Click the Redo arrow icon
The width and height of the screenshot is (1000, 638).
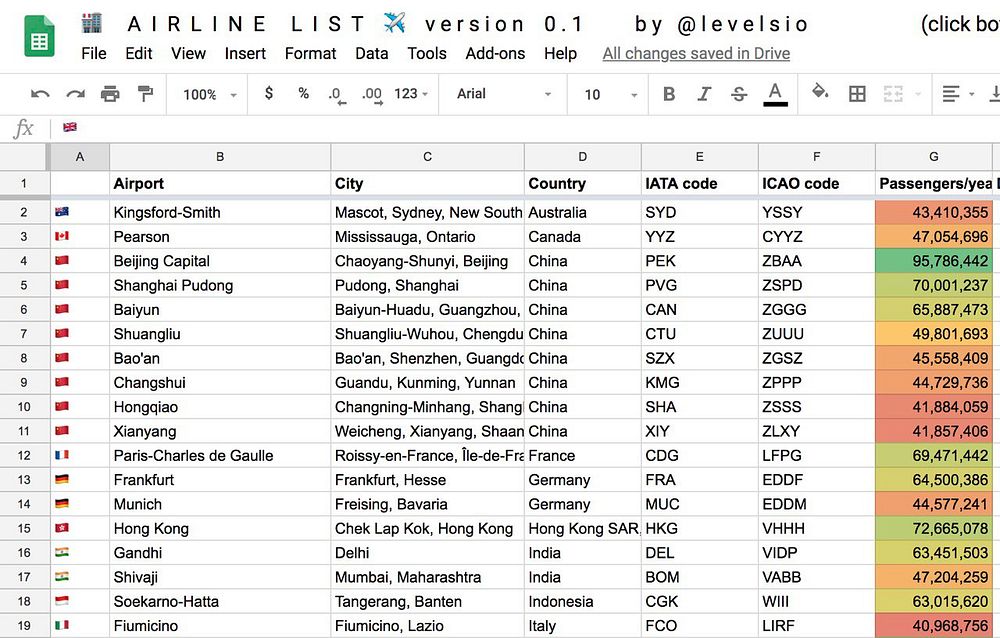[x=75, y=94]
